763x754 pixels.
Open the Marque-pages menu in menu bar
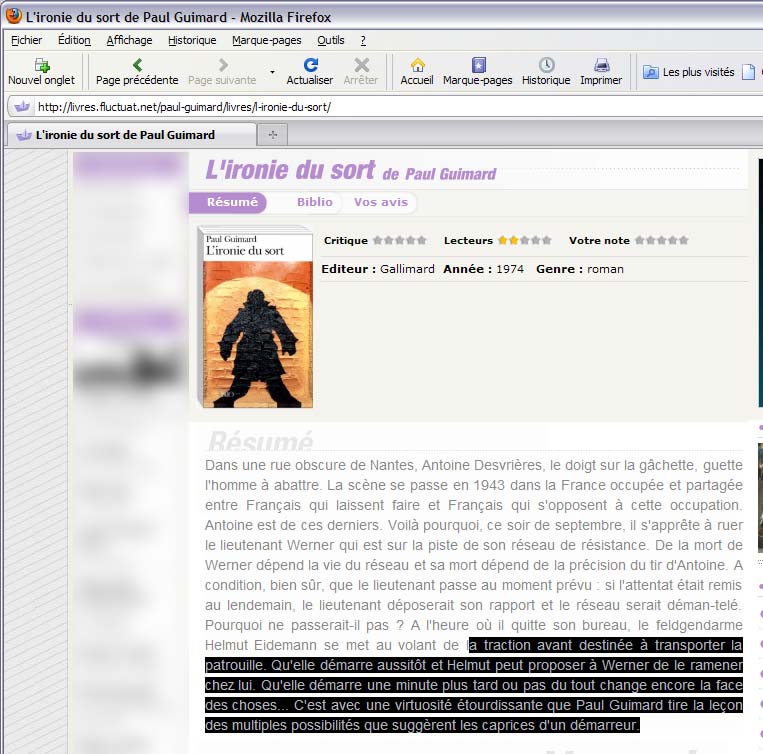tap(267, 40)
